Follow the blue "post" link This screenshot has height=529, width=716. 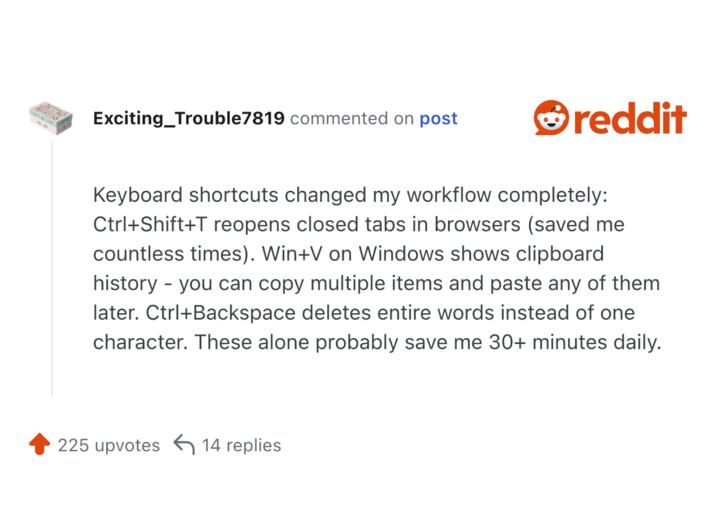pyautogui.click(x=438, y=118)
